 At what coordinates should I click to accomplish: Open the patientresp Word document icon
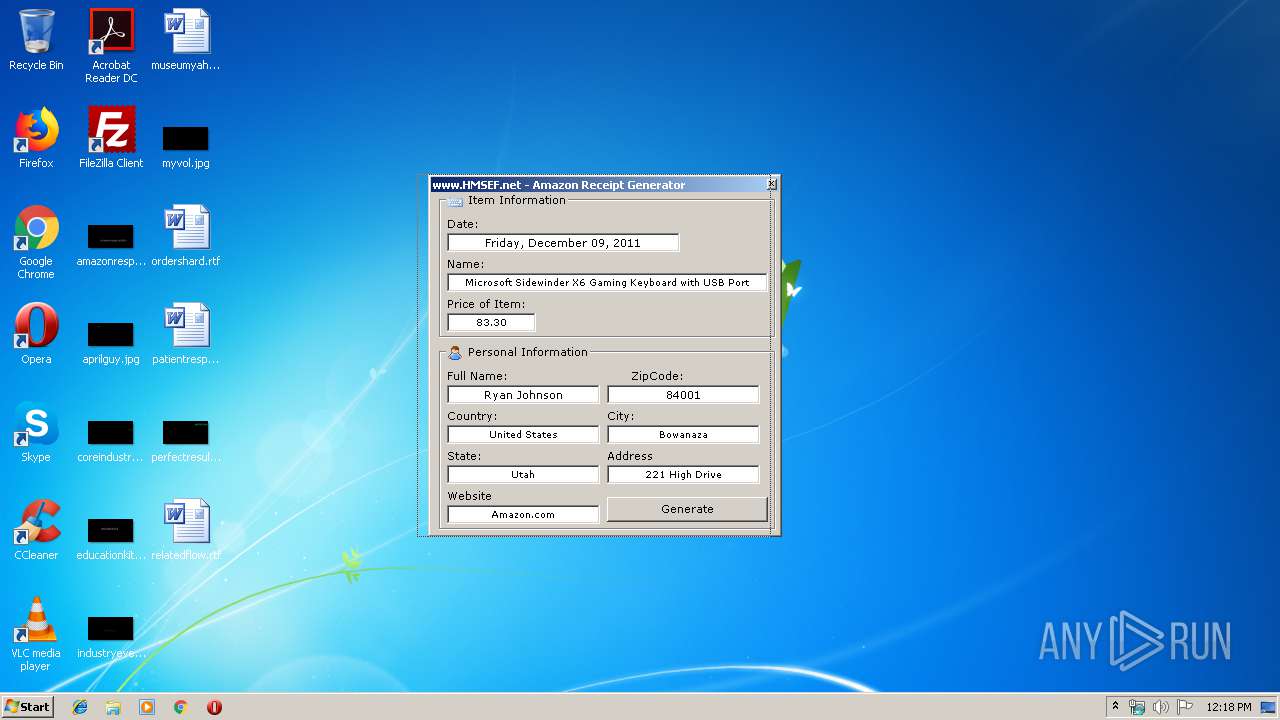(186, 334)
